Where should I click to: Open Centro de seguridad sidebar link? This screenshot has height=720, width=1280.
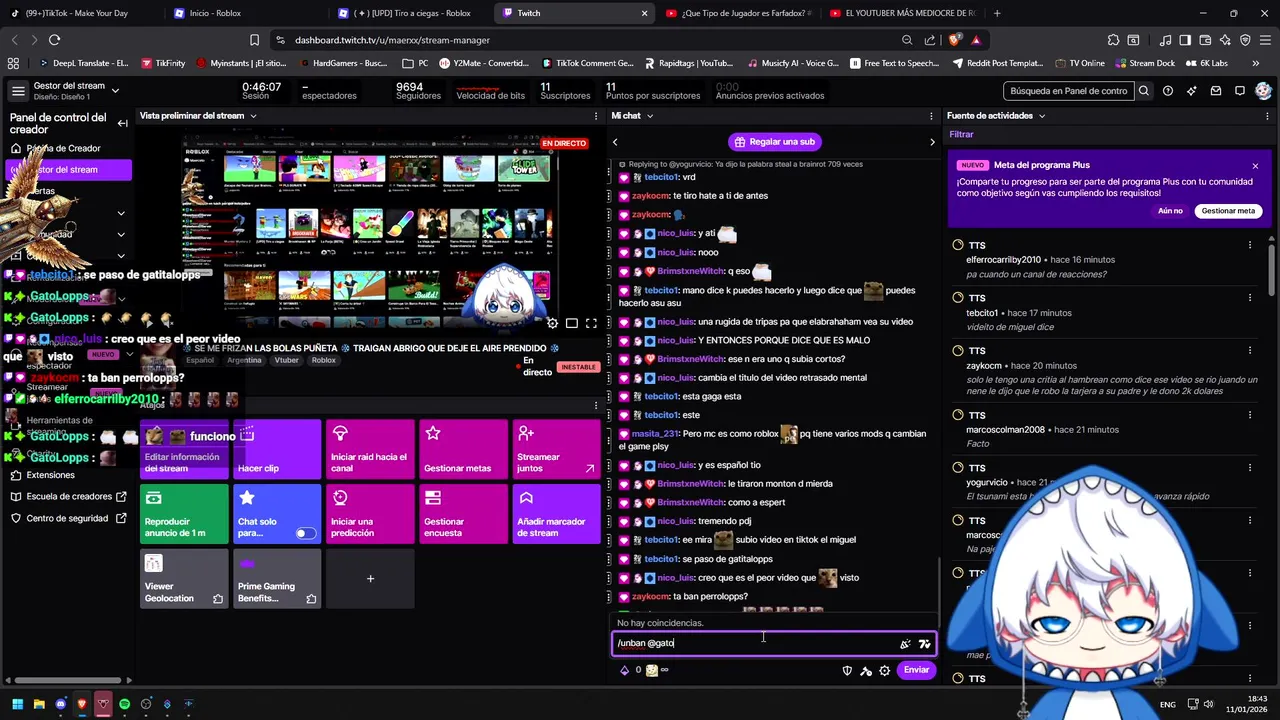[x=68, y=518]
